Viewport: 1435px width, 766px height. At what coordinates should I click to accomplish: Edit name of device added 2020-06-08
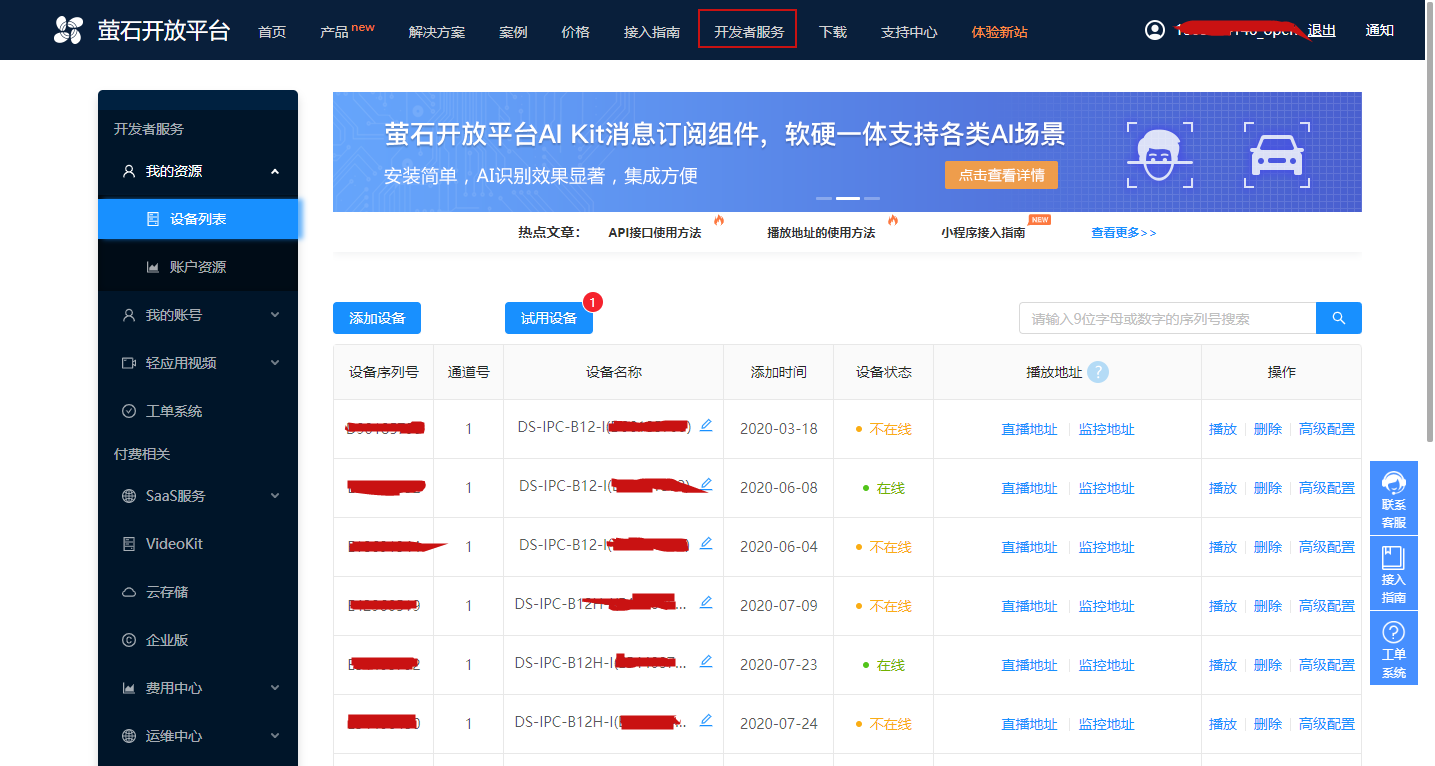click(x=706, y=484)
